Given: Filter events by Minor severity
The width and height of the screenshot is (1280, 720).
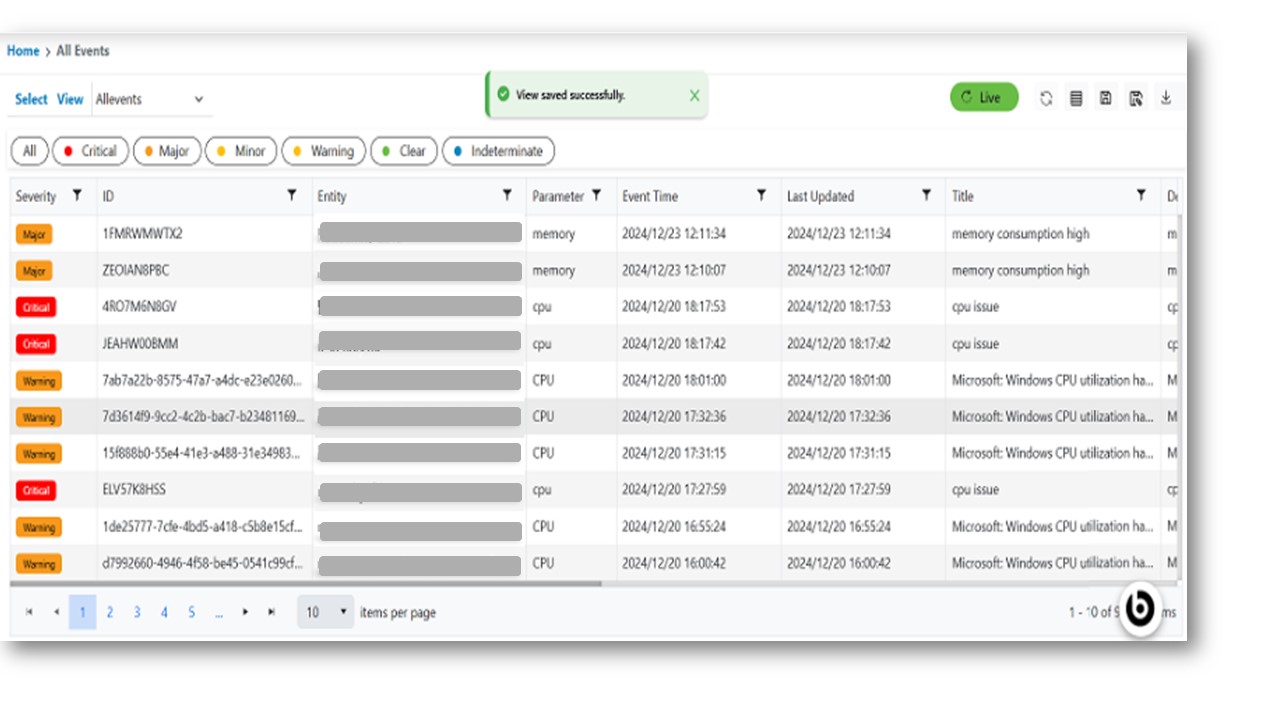Looking at the screenshot, I should [x=241, y=151].
